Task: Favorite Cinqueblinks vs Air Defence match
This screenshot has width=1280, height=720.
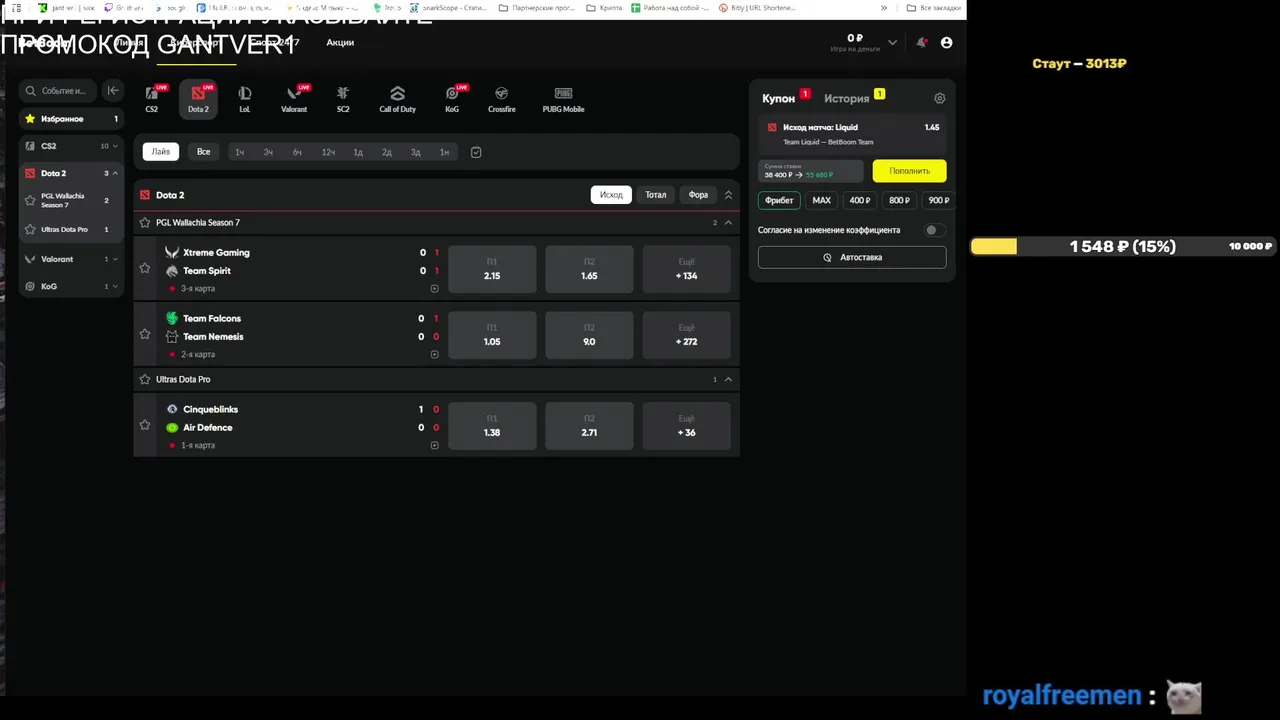Action: [x=145, y=425]
